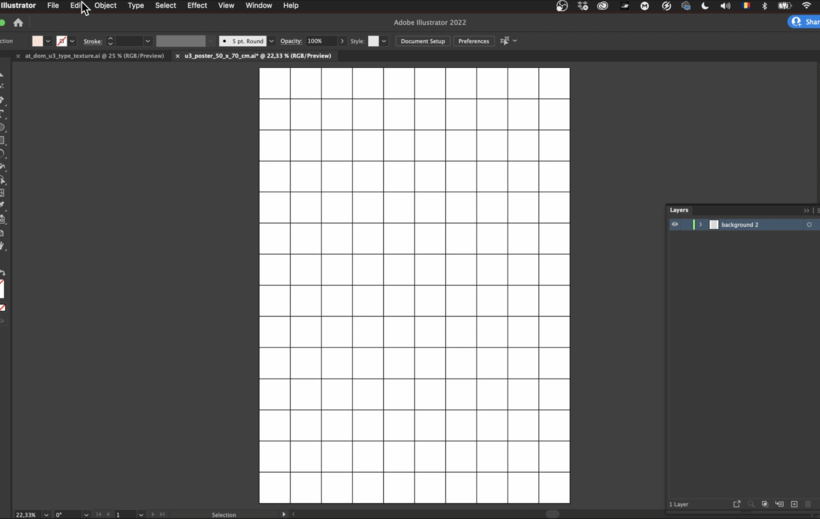This screenshot has height=519, width=820.
Task: Select the Hand tool in left toolbar
Action: click(2, 246)
